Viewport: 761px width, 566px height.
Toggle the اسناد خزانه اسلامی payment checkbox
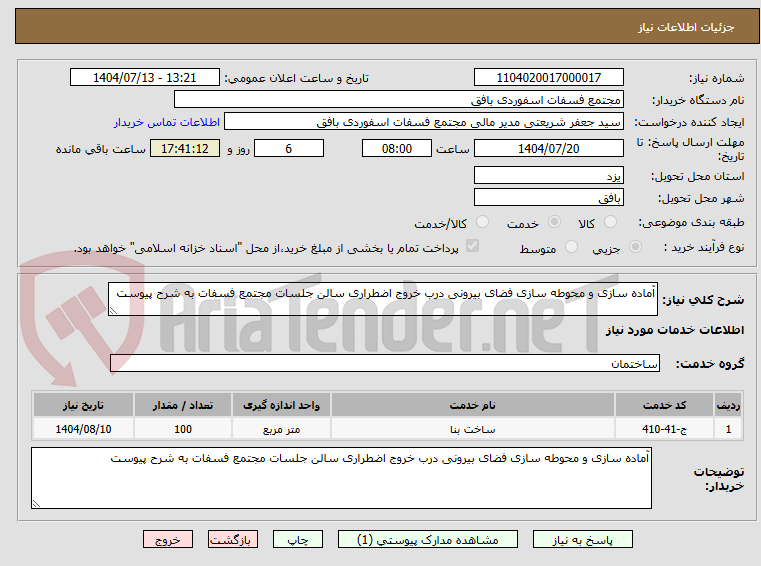coord(472,246)
